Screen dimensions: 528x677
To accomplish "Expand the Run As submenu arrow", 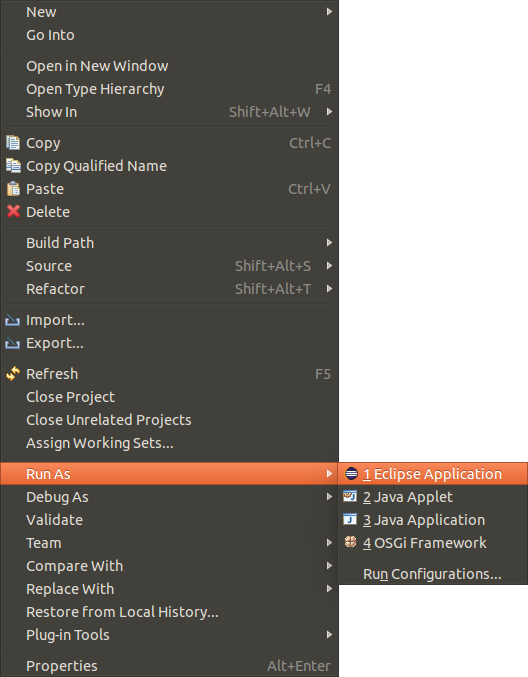I will coord(329,473).
